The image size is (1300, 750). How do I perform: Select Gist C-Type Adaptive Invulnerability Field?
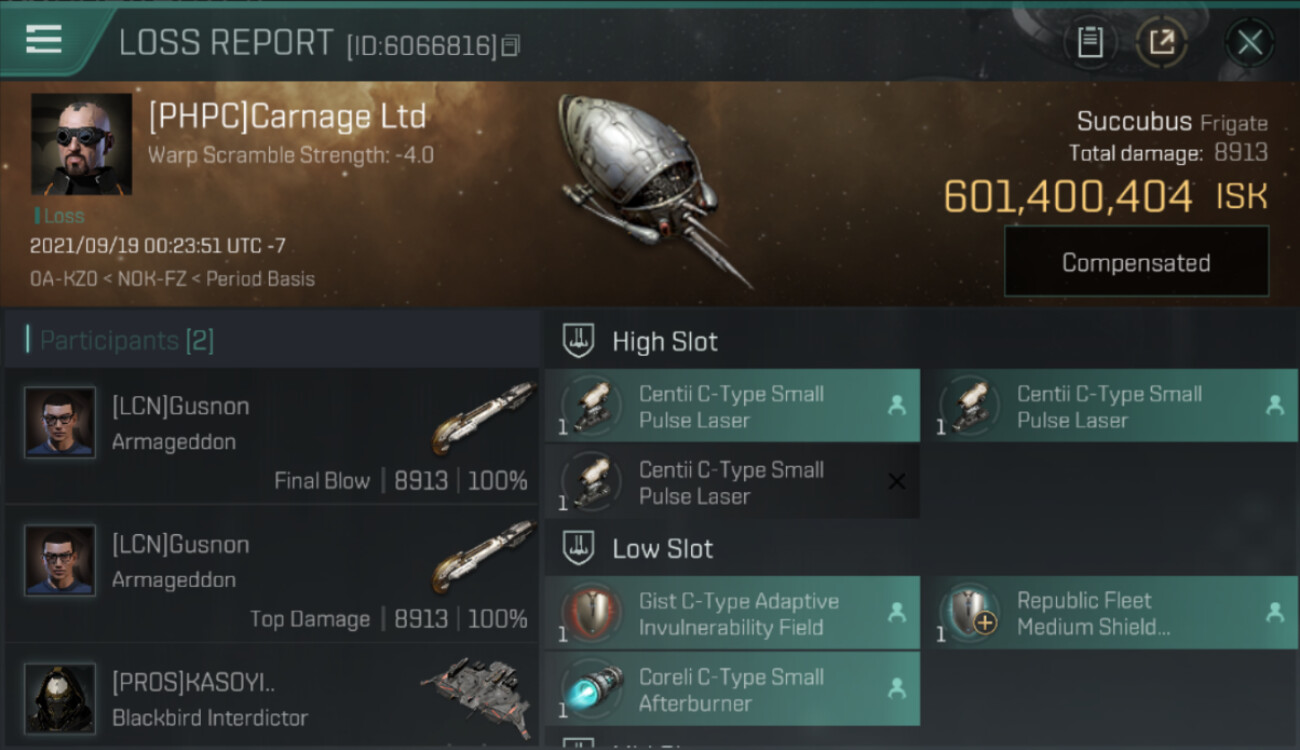click(732, 613)
